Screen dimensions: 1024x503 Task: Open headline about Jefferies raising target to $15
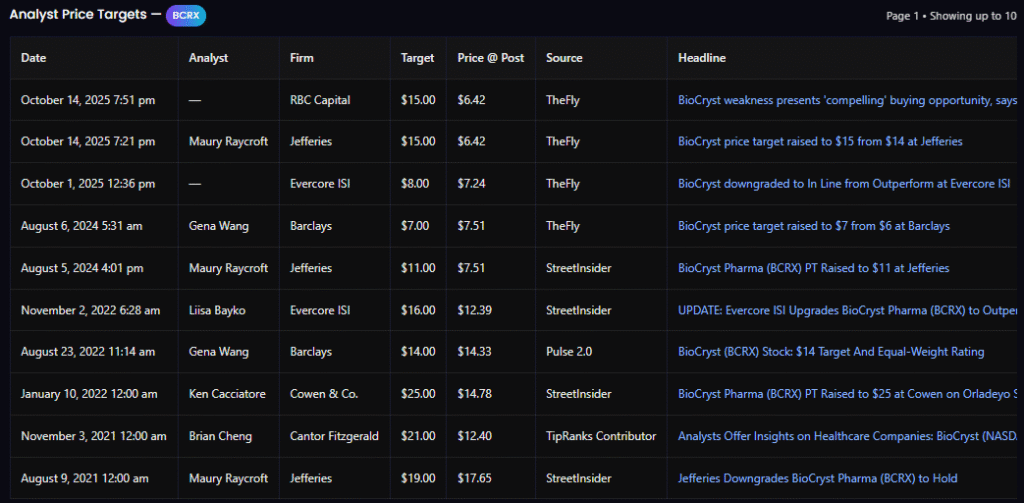pos(820,142)
